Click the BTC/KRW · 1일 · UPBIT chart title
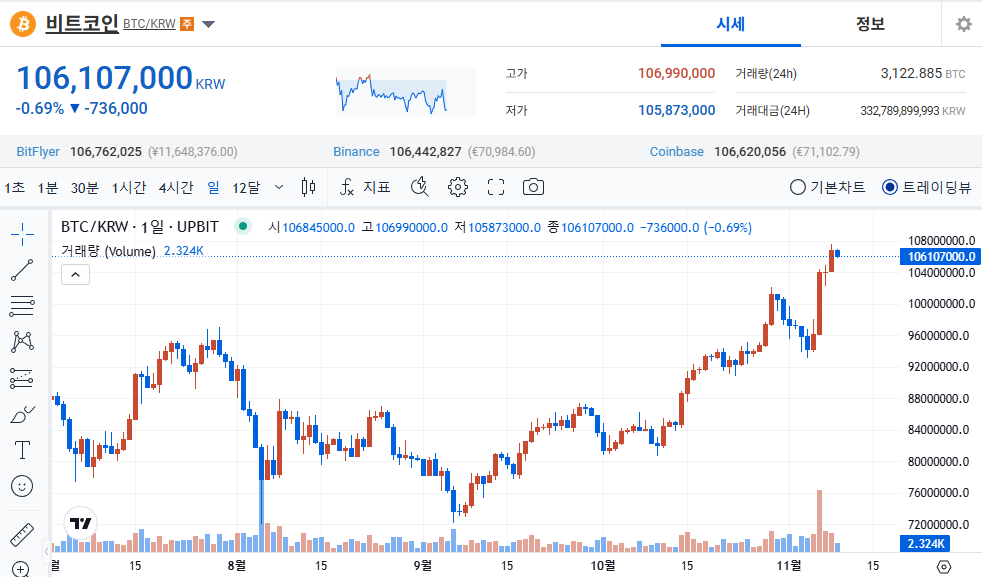 tap(140, 227)
